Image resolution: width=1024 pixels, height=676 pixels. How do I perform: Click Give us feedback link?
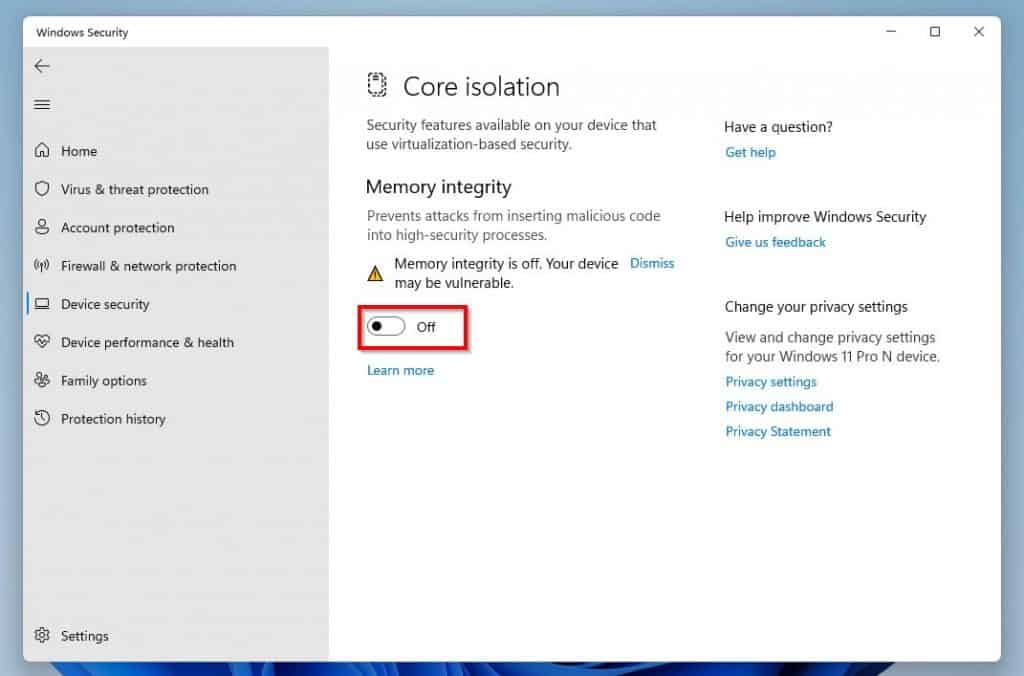coord(775,242)
